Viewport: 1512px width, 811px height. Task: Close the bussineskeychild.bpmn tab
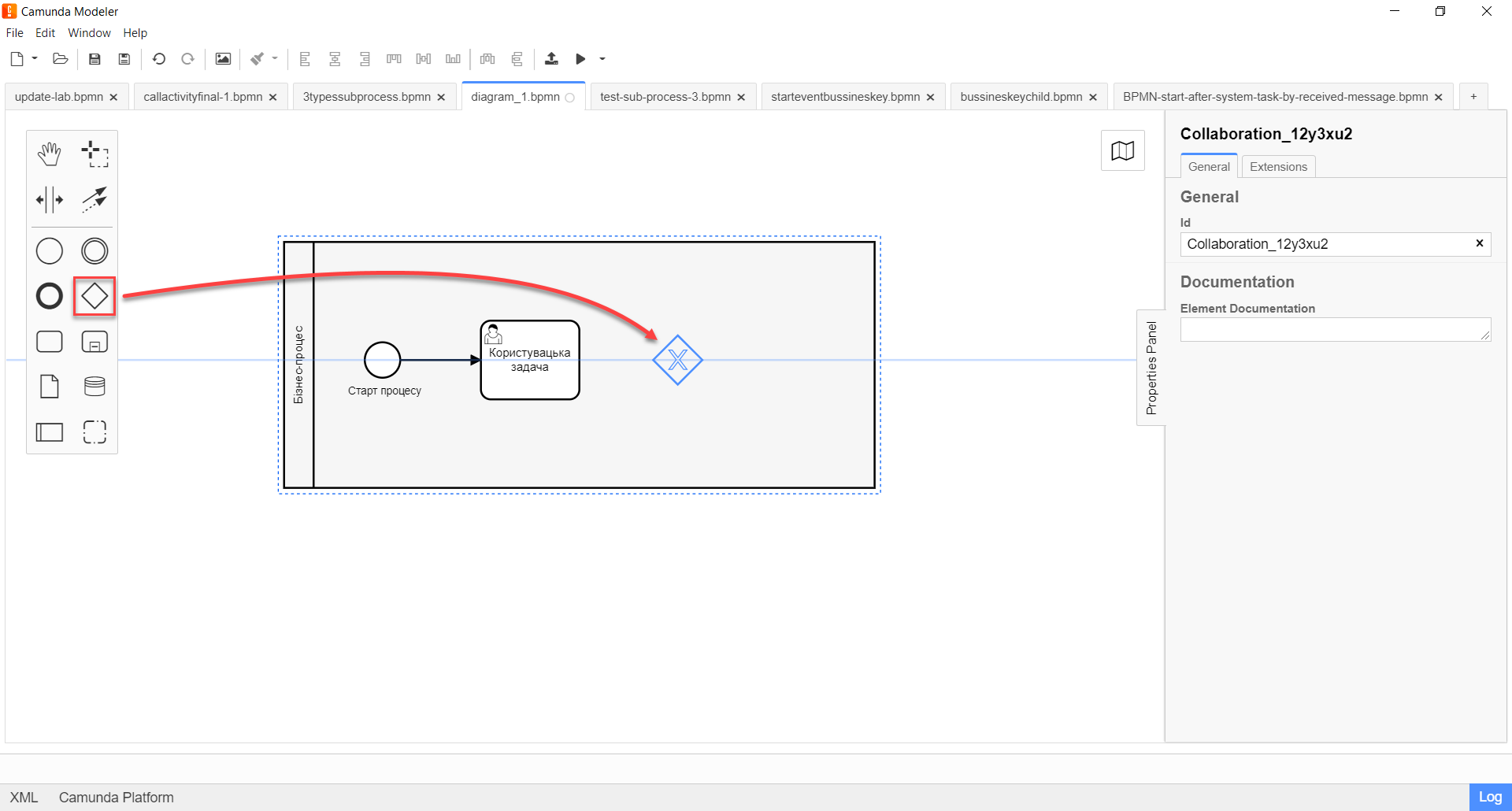1093,98
